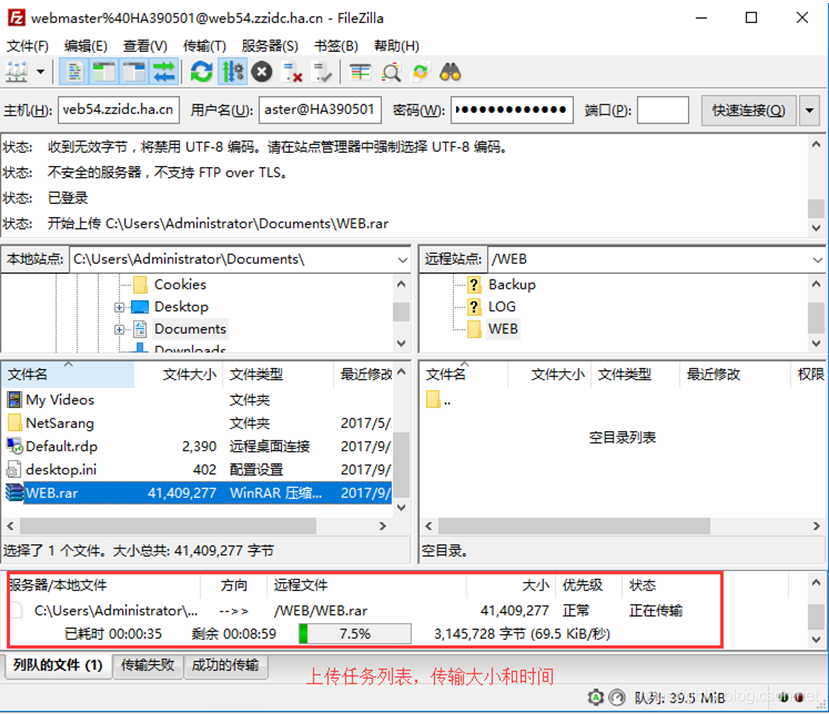Open the 书签(B) menu
Screen dimensions: 829x714
336,46
